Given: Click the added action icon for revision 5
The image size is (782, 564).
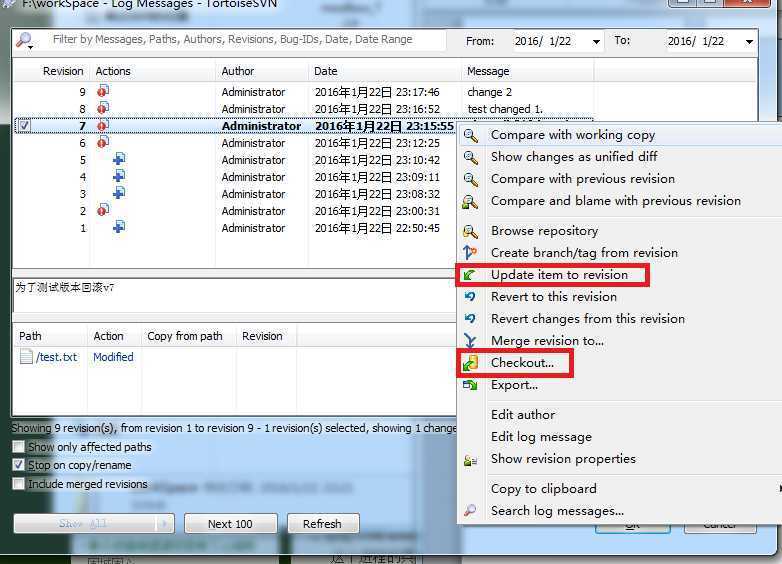Looking at the screenshot, I should coord(119,160).
